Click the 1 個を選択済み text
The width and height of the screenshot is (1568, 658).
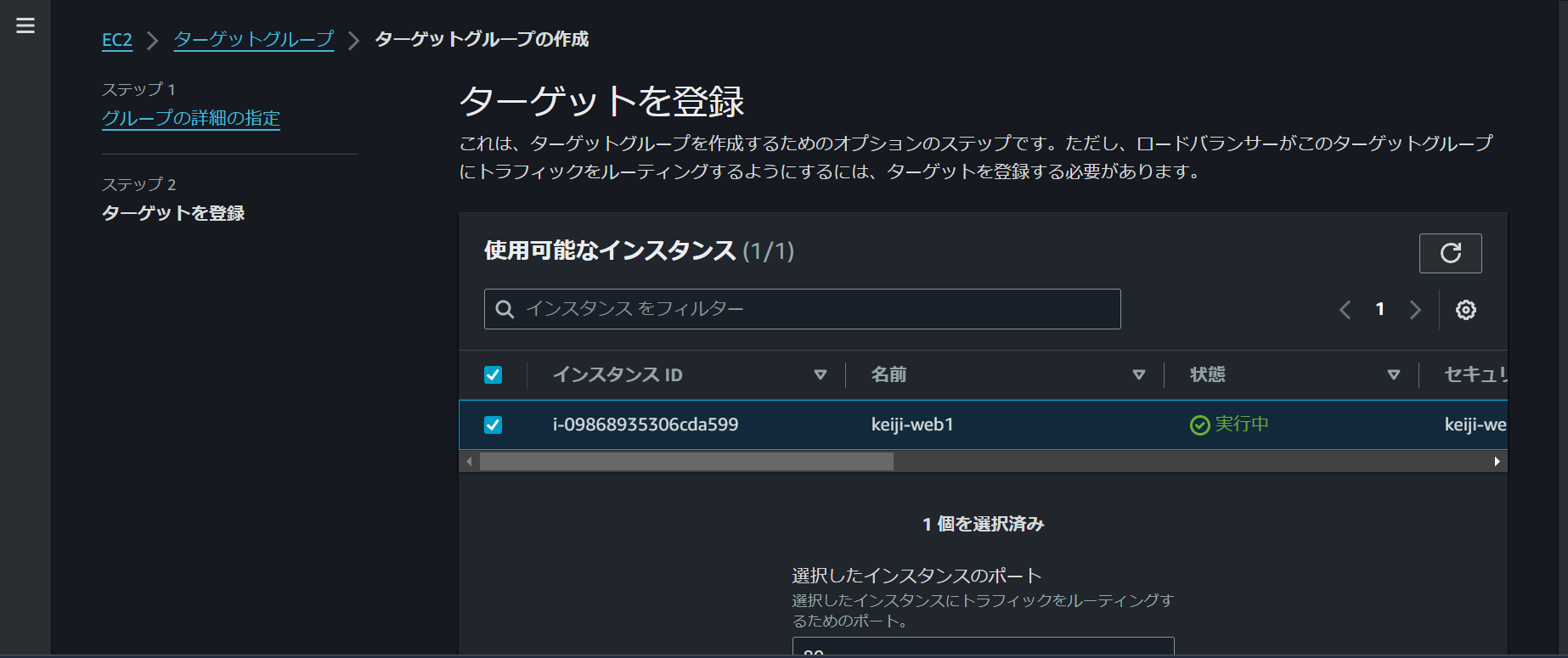[983, 524]
